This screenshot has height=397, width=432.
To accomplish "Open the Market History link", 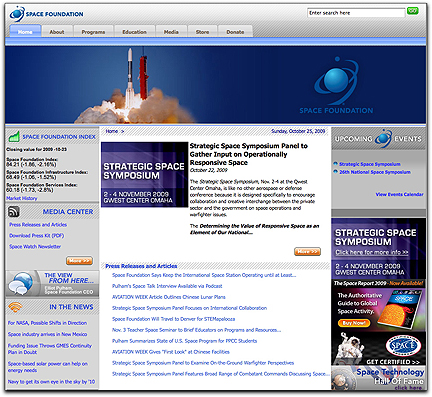I will coord(22,198).
